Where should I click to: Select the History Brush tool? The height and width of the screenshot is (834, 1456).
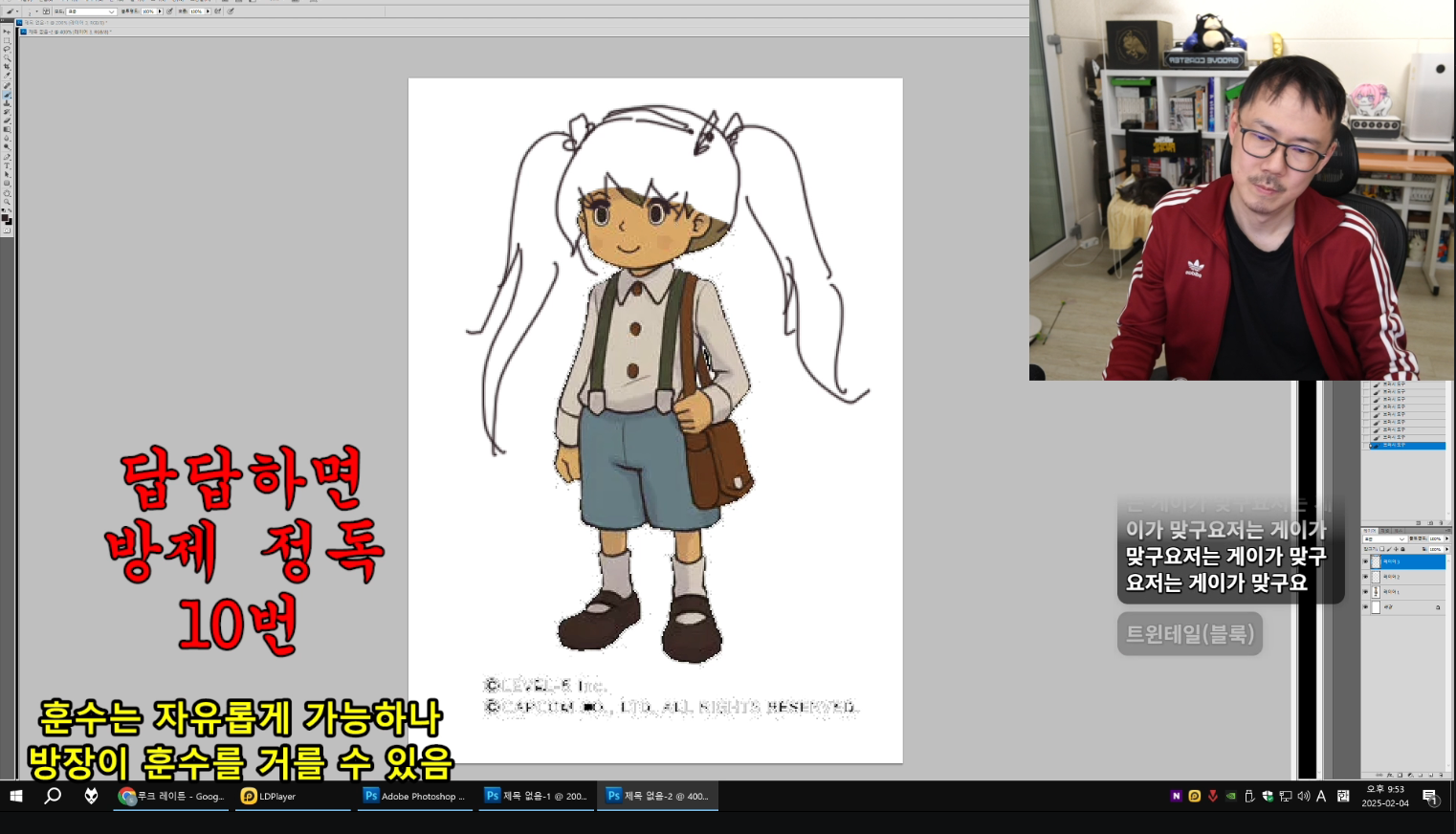pos(8,112)
